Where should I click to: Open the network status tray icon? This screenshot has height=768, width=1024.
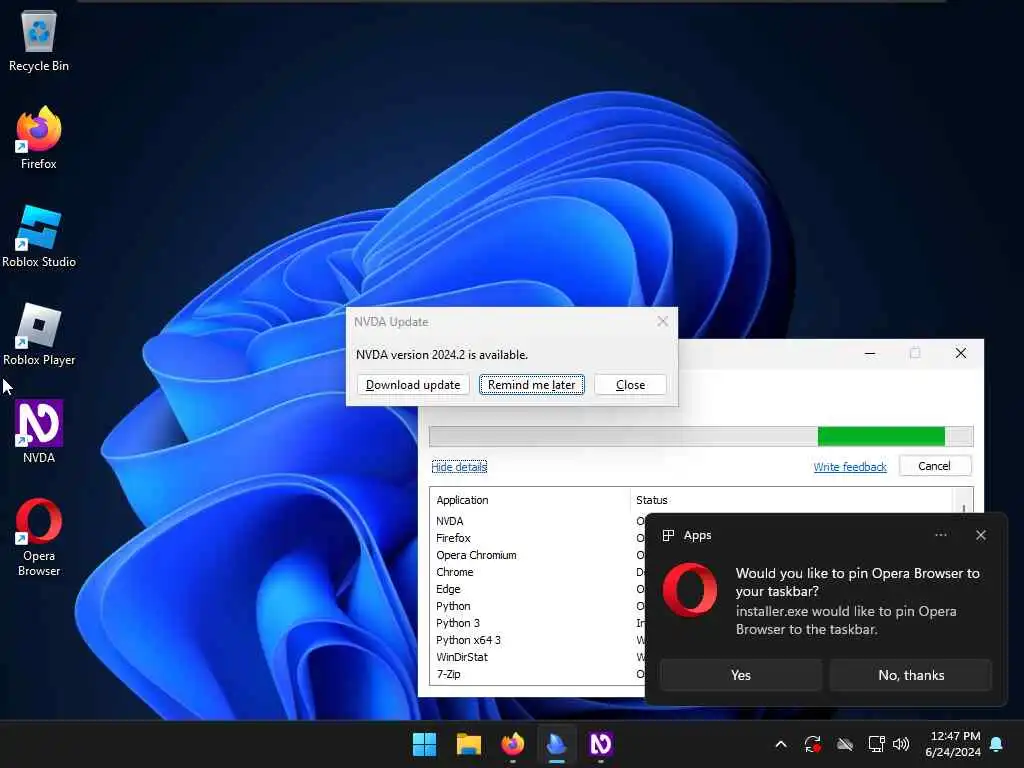coord(876,744)
